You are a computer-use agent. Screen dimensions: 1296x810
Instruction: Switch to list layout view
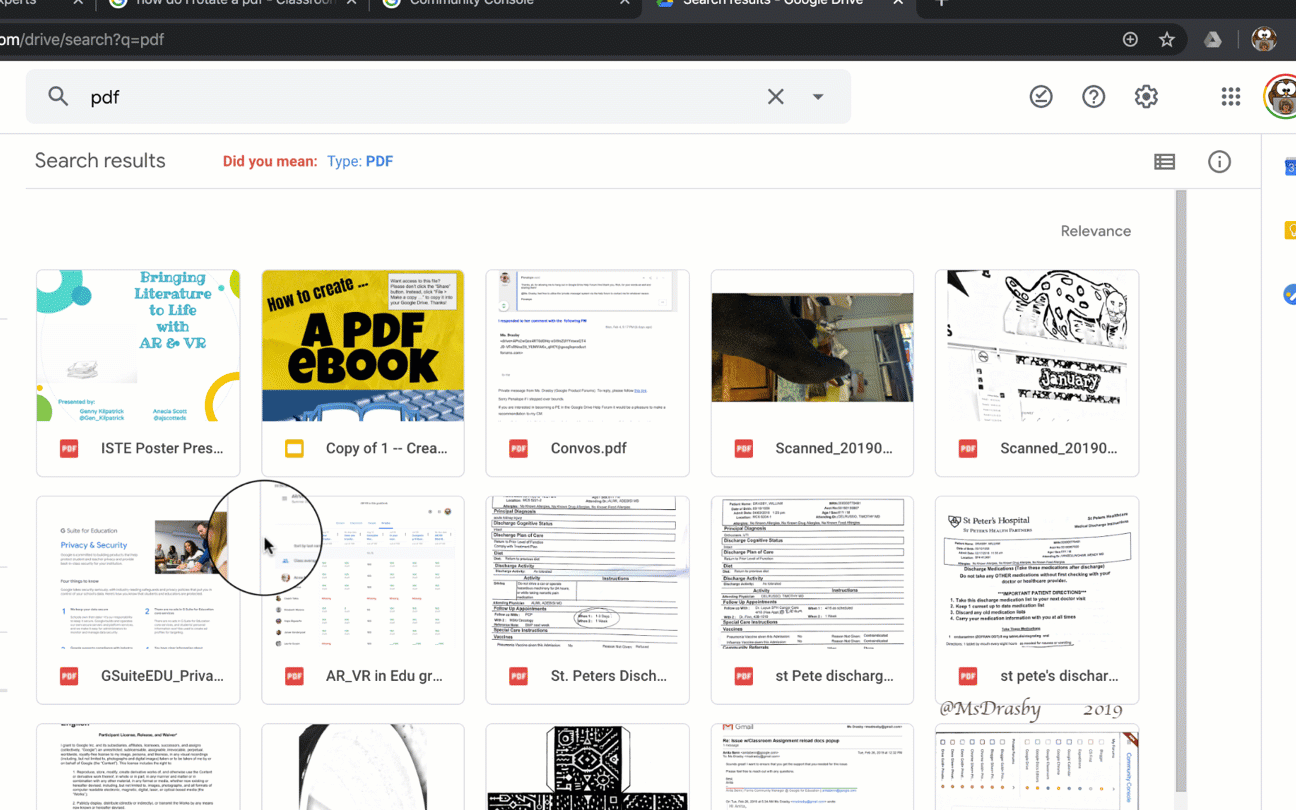(x=1164, y=161)
